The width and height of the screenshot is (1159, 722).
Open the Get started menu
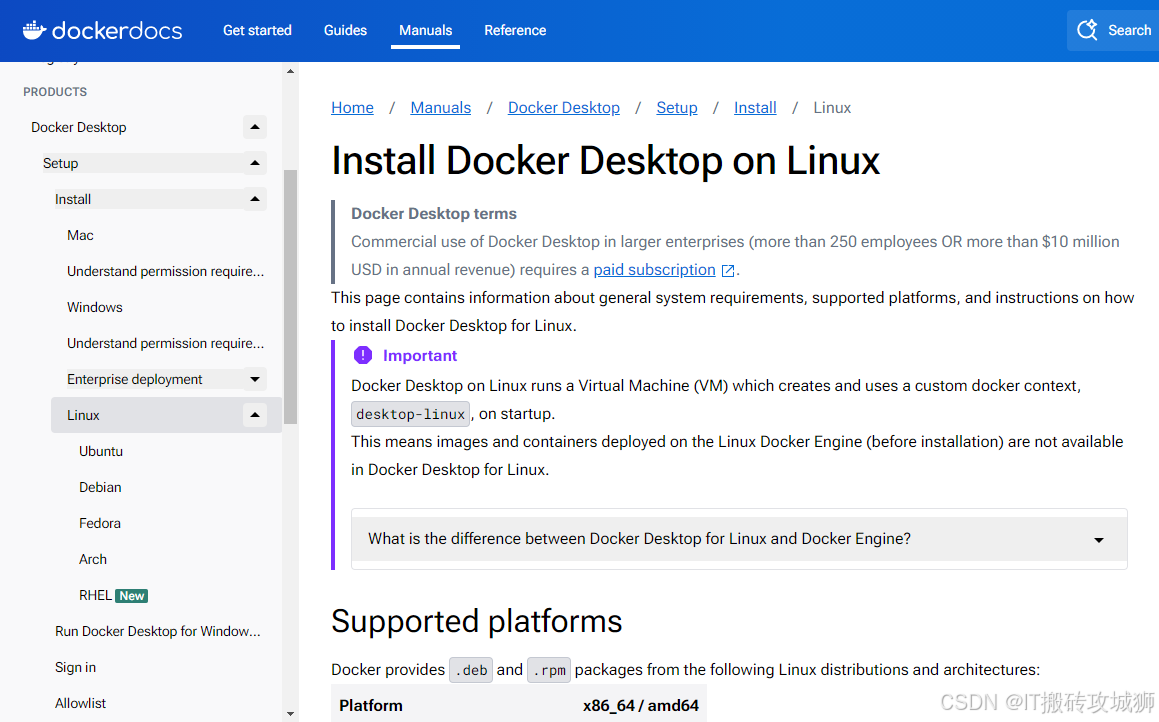pos(257,30)
